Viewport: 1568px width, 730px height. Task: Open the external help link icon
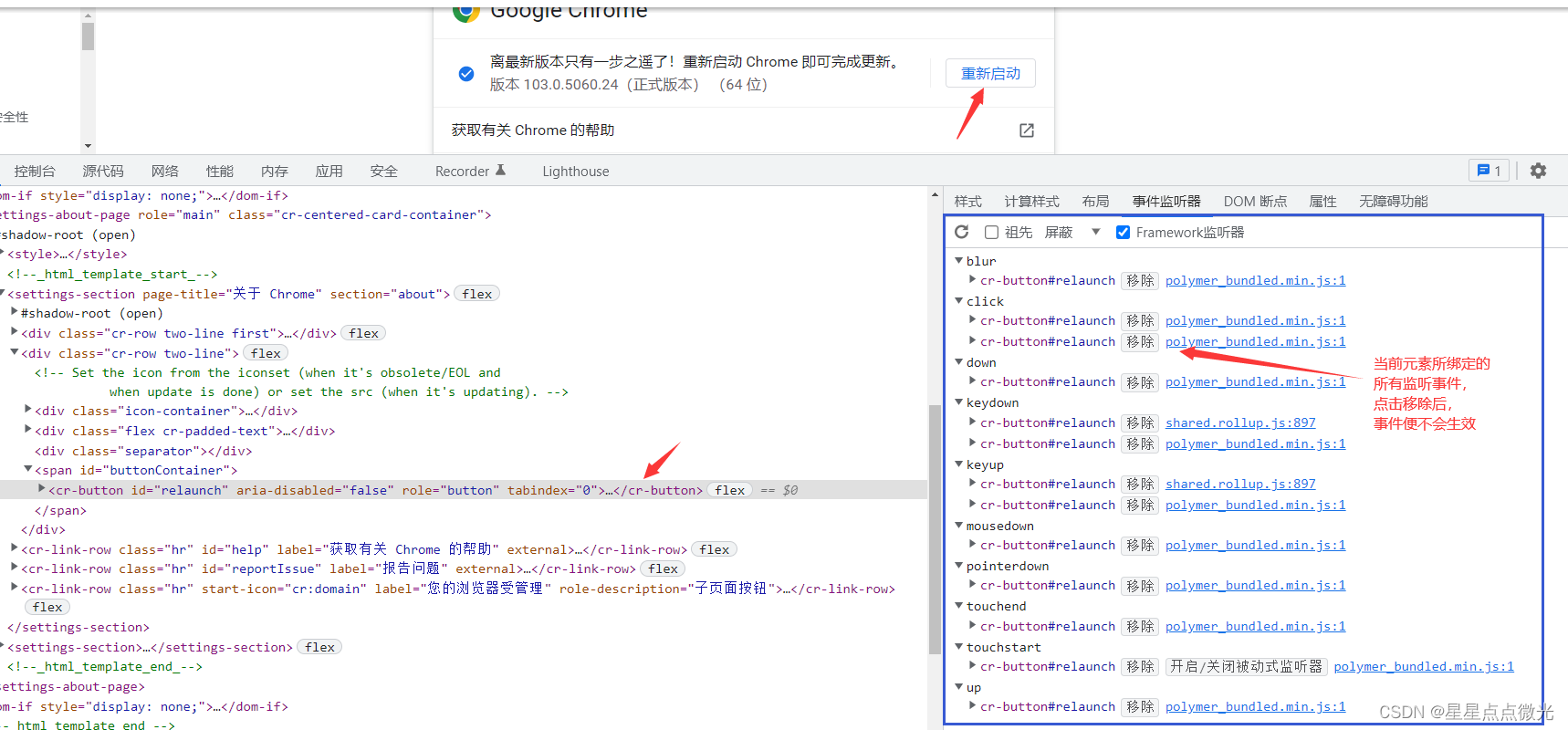1027,130
